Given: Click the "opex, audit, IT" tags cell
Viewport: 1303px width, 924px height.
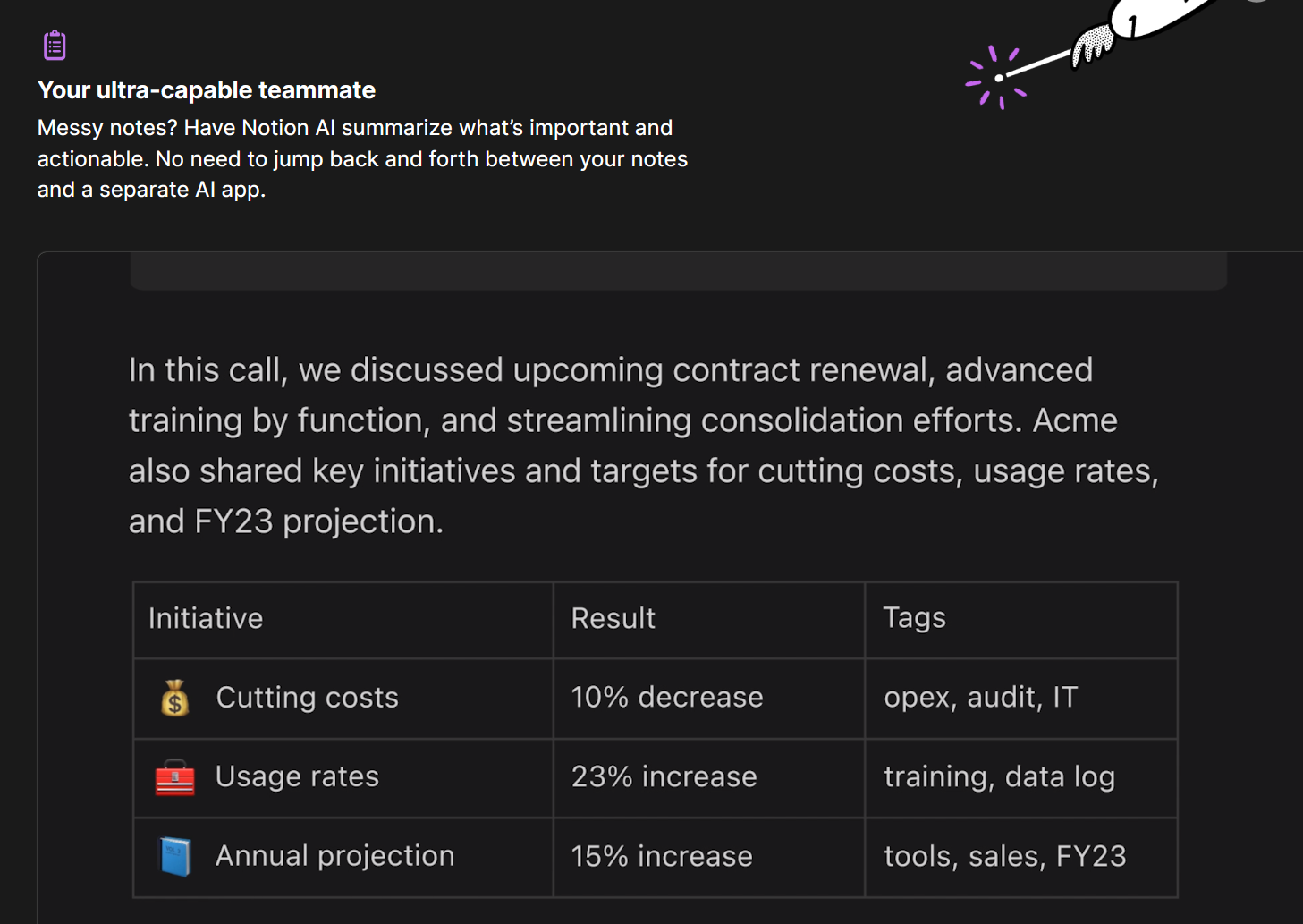Looking at the screenshot, I should point(981,698).
